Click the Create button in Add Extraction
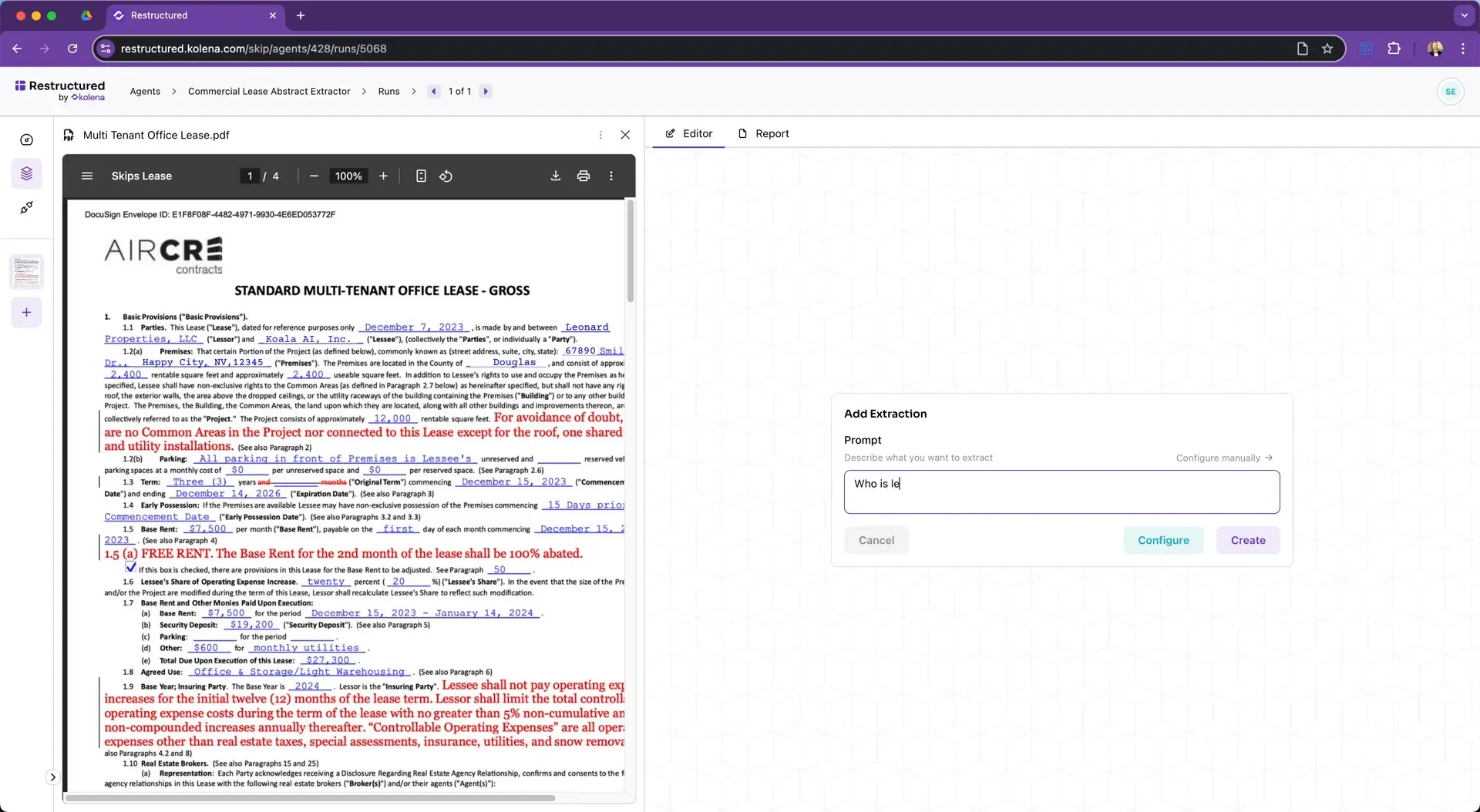Screen dimensions: 1480x812 coord(1247,540)
